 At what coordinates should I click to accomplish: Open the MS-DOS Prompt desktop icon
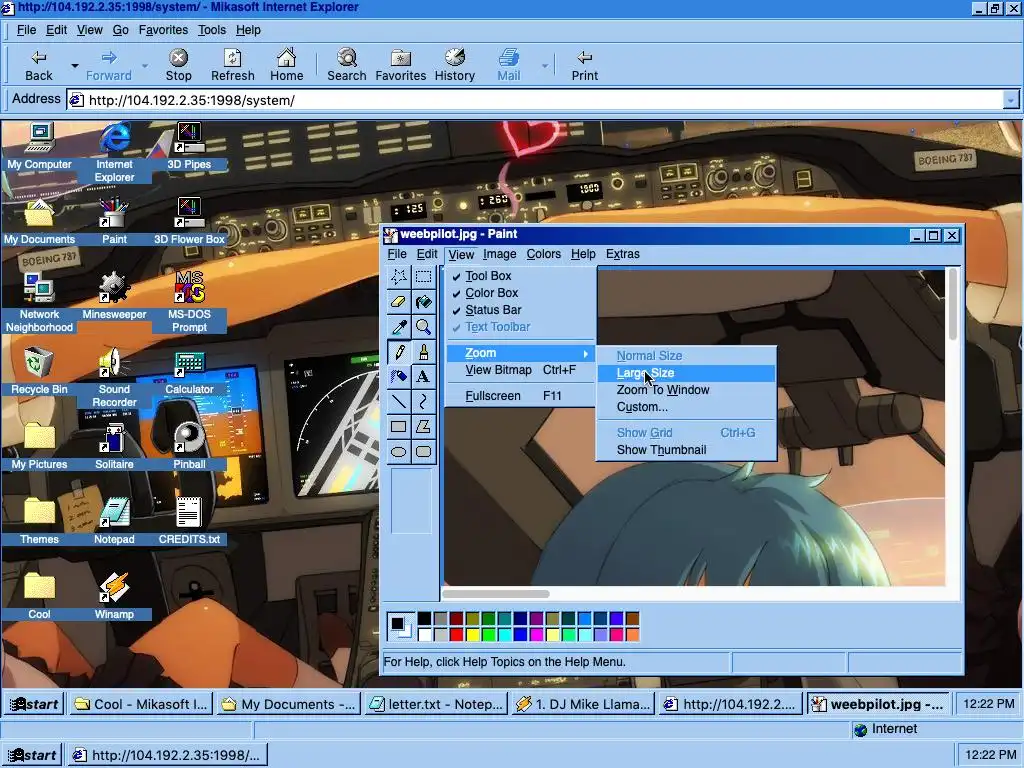189,302
